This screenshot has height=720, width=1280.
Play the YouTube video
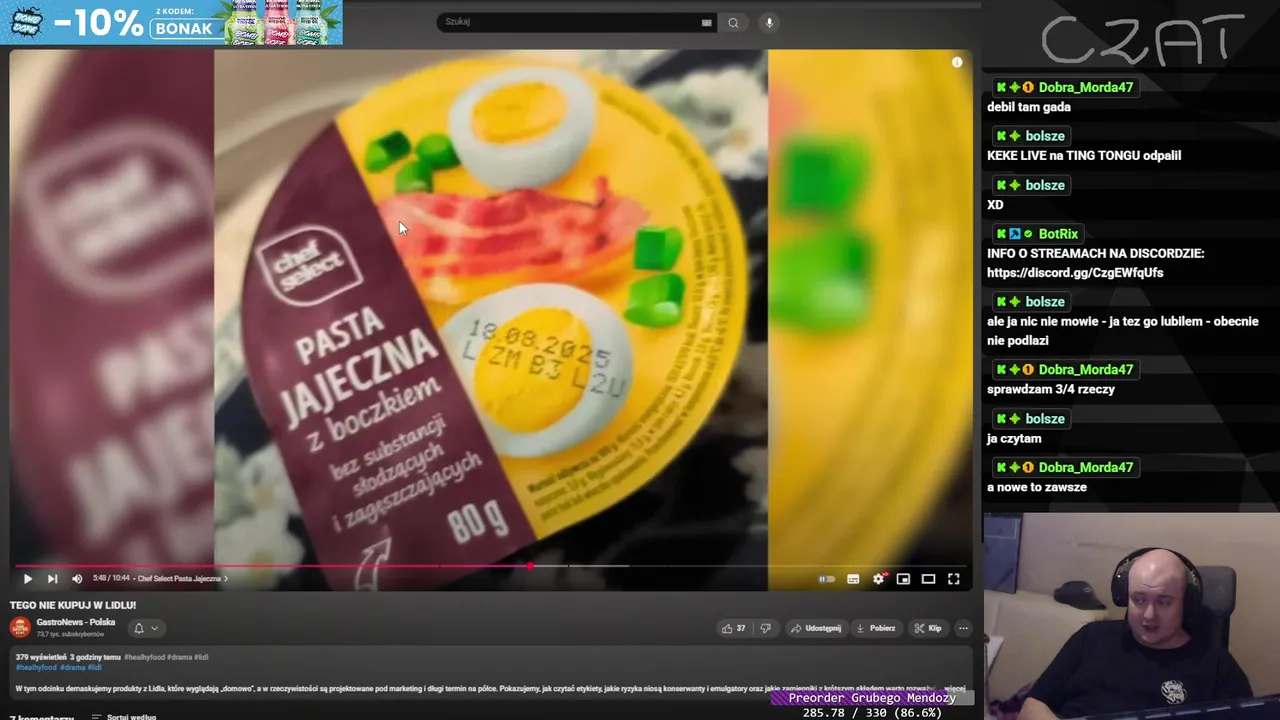[x=27, y=578]
